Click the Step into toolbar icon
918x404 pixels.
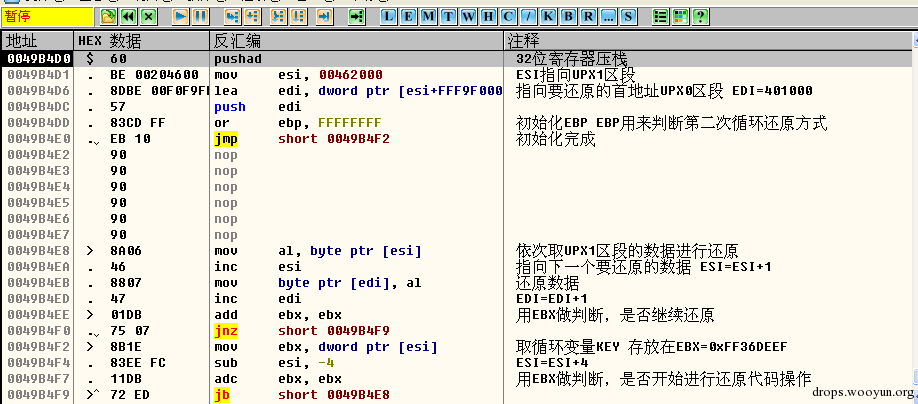click(x=233, y=17)
